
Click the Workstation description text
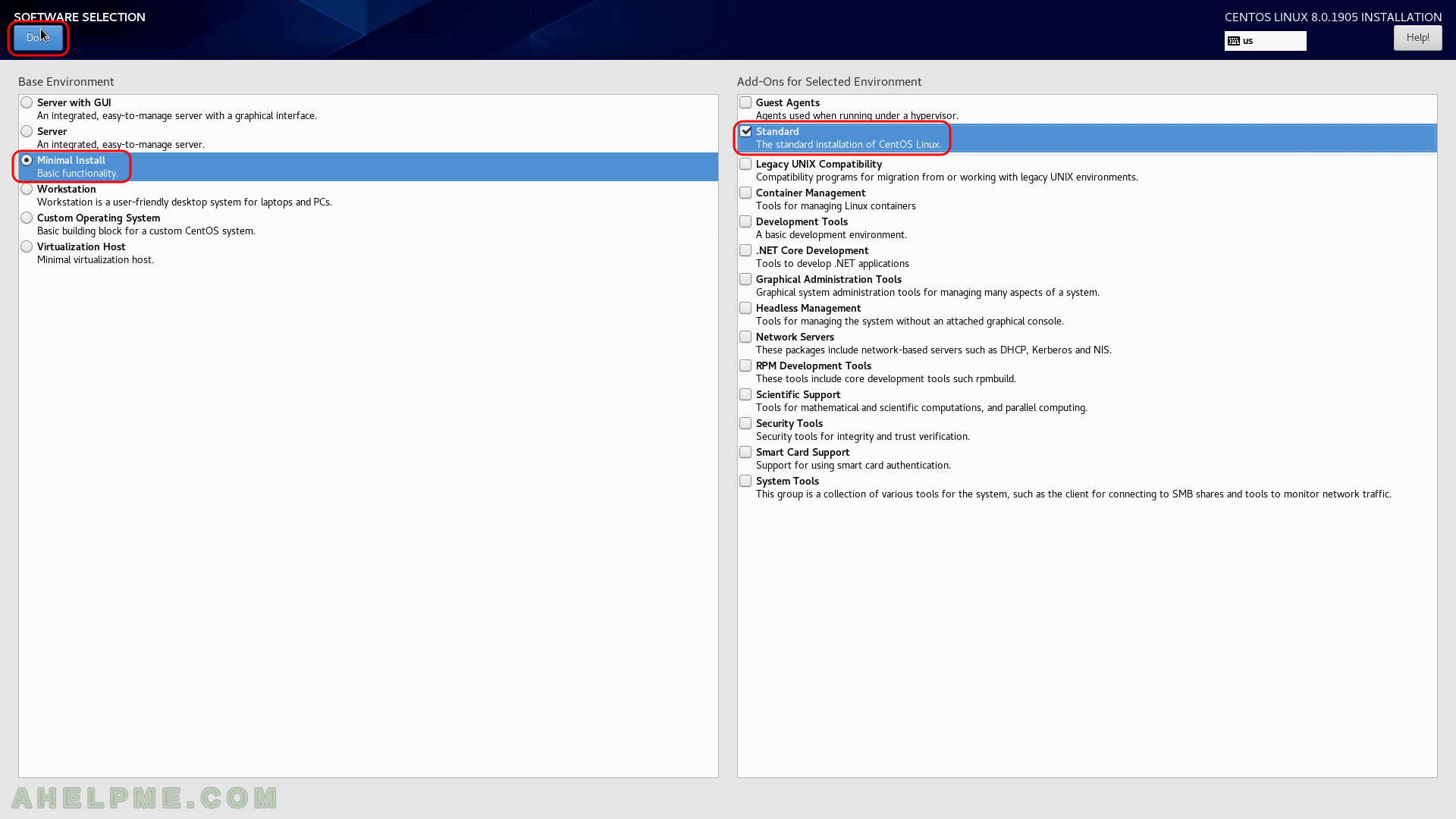pos(184,202)
